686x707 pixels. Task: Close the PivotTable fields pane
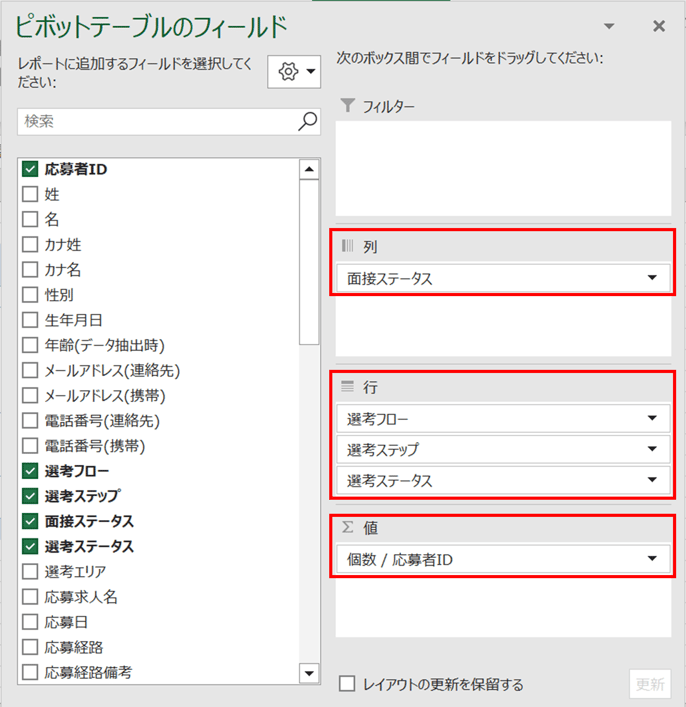click(x=659, y=26)
